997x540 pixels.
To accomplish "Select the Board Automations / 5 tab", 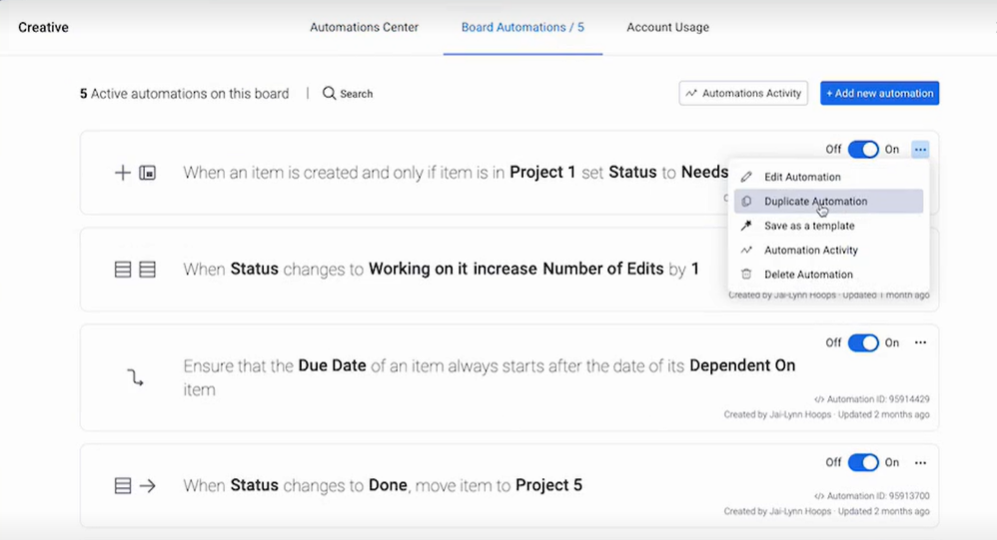I will [x=523, y=27].
